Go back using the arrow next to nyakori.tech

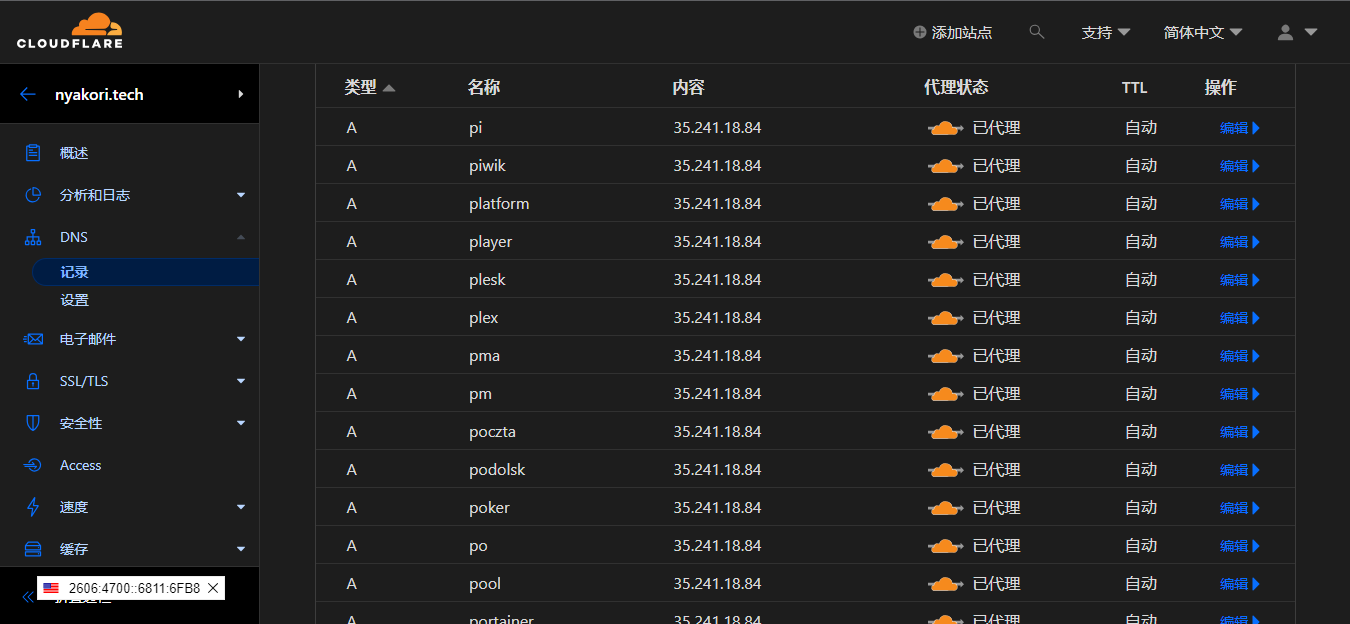[x=28, y=95]
